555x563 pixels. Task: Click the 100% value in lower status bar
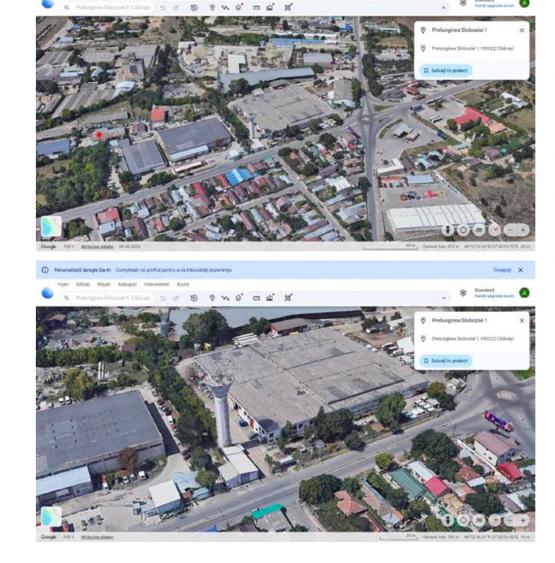[x=68, y=537]
